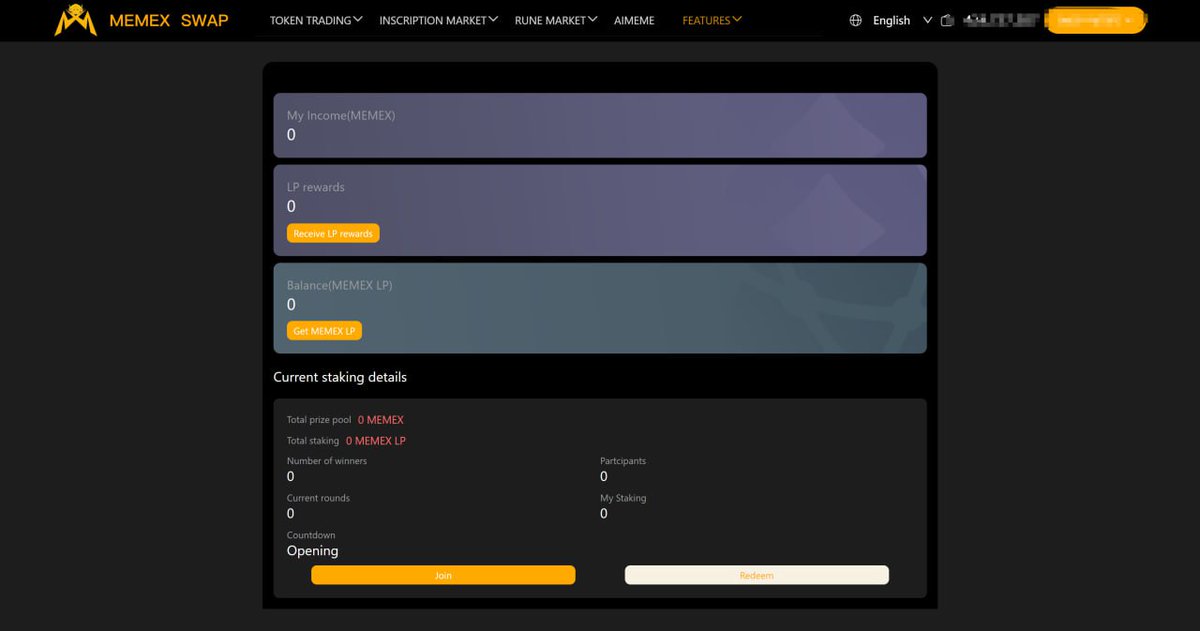1200x631 pixels.
Task: Select the AIMEME menu item
Action: (634, 19)
